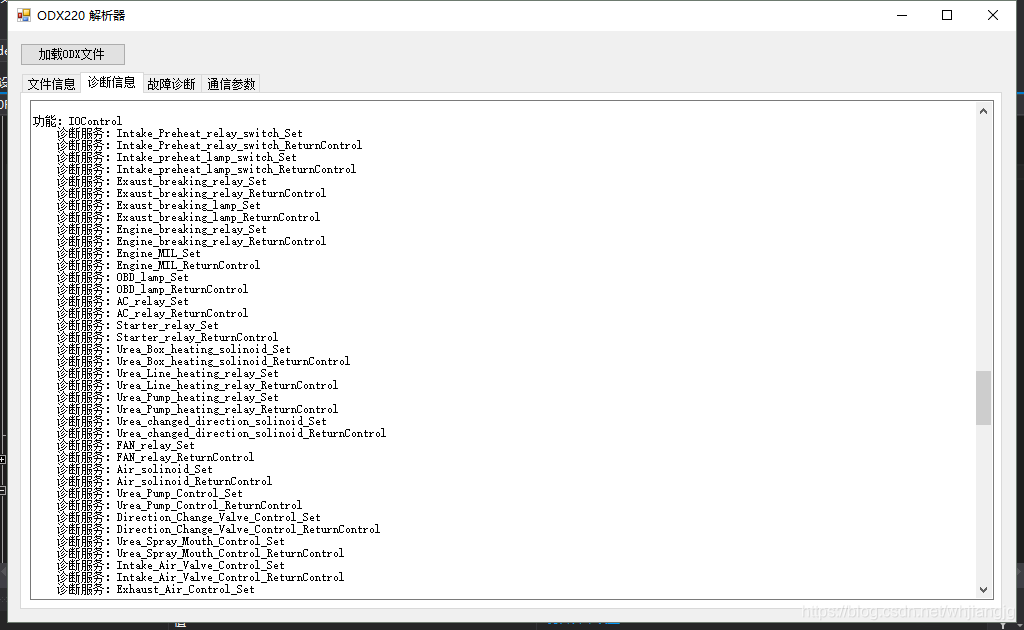The width and height of the screenshot is (1024, 630).
Task: Click the AC_relay_Set line
Action: (123, 302)
